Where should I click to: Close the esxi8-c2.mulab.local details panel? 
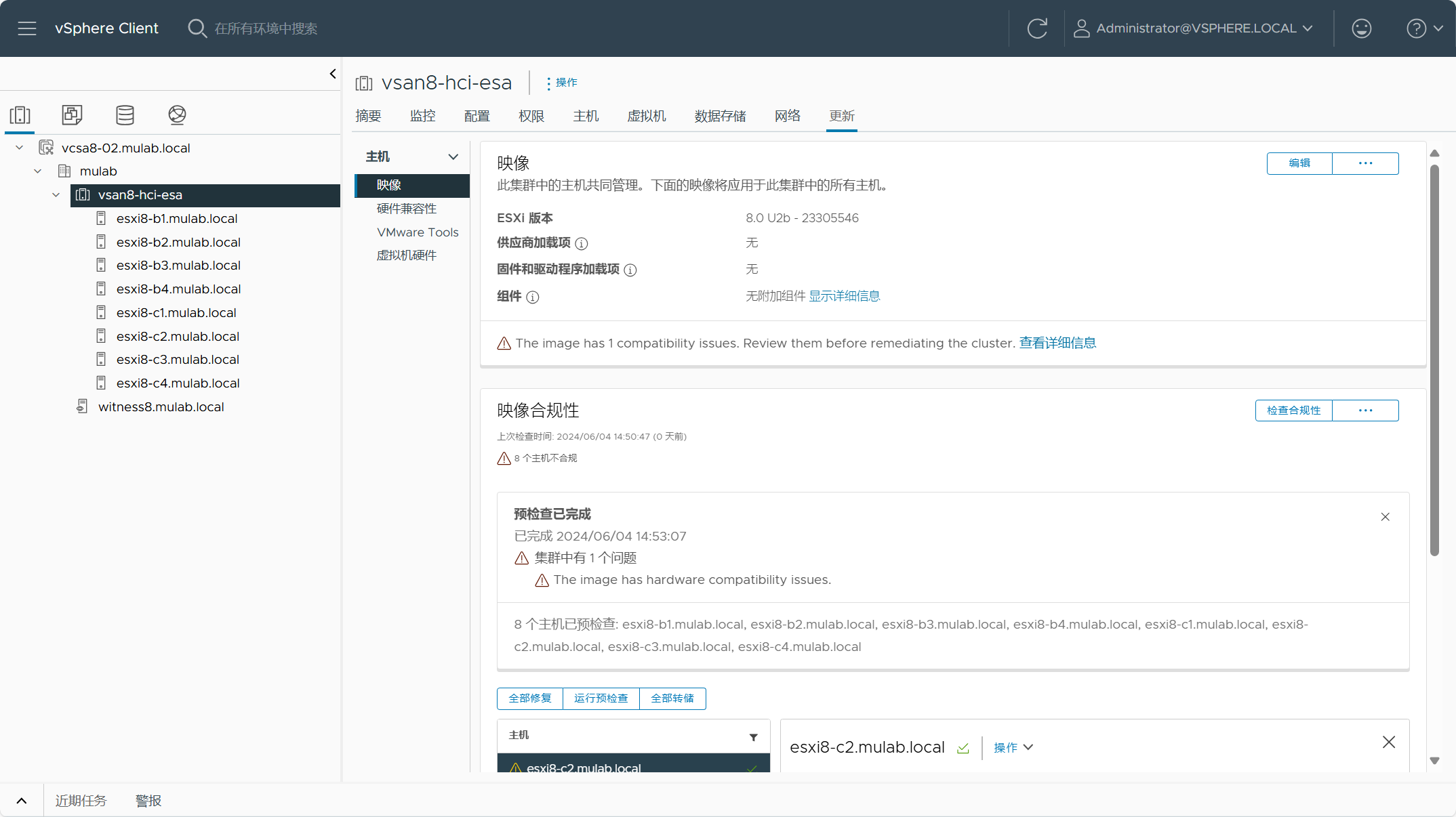coord(1389,742)
